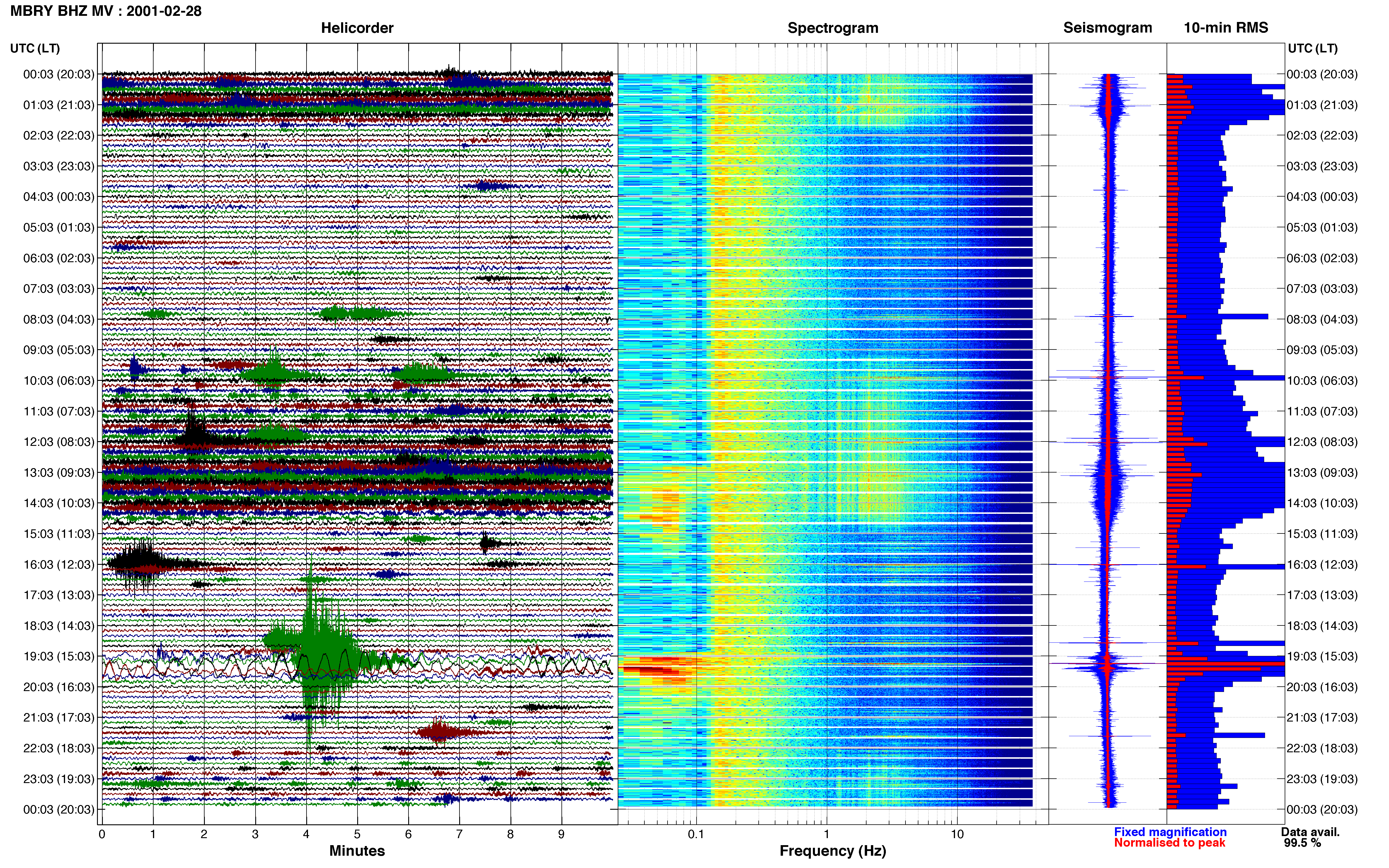This screenshot has width=1389, height=868.
Task: Click left time label '00:03 (20:03)' at top
Action: (59, 74)
